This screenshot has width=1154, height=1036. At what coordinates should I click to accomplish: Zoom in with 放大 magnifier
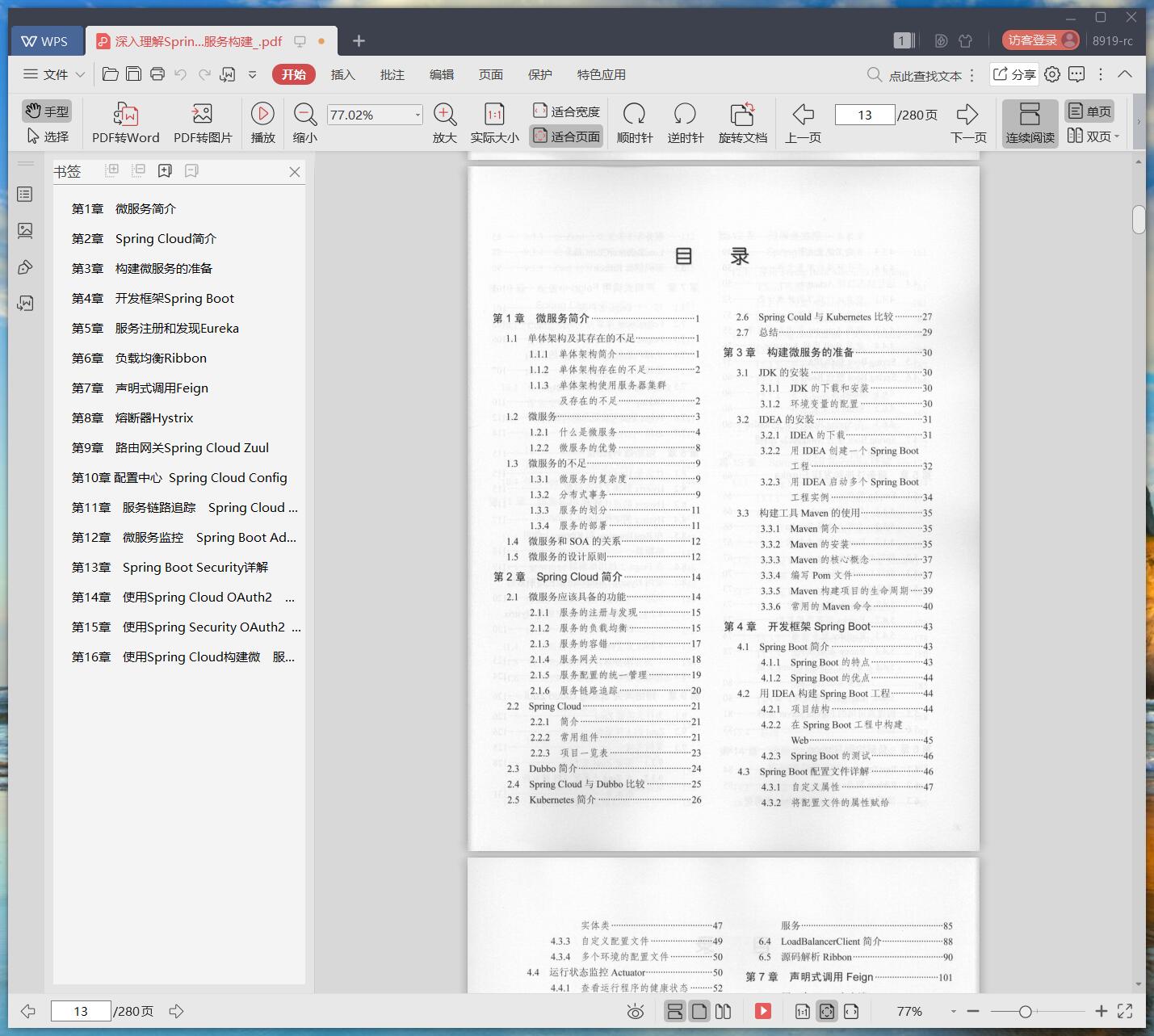445,123
